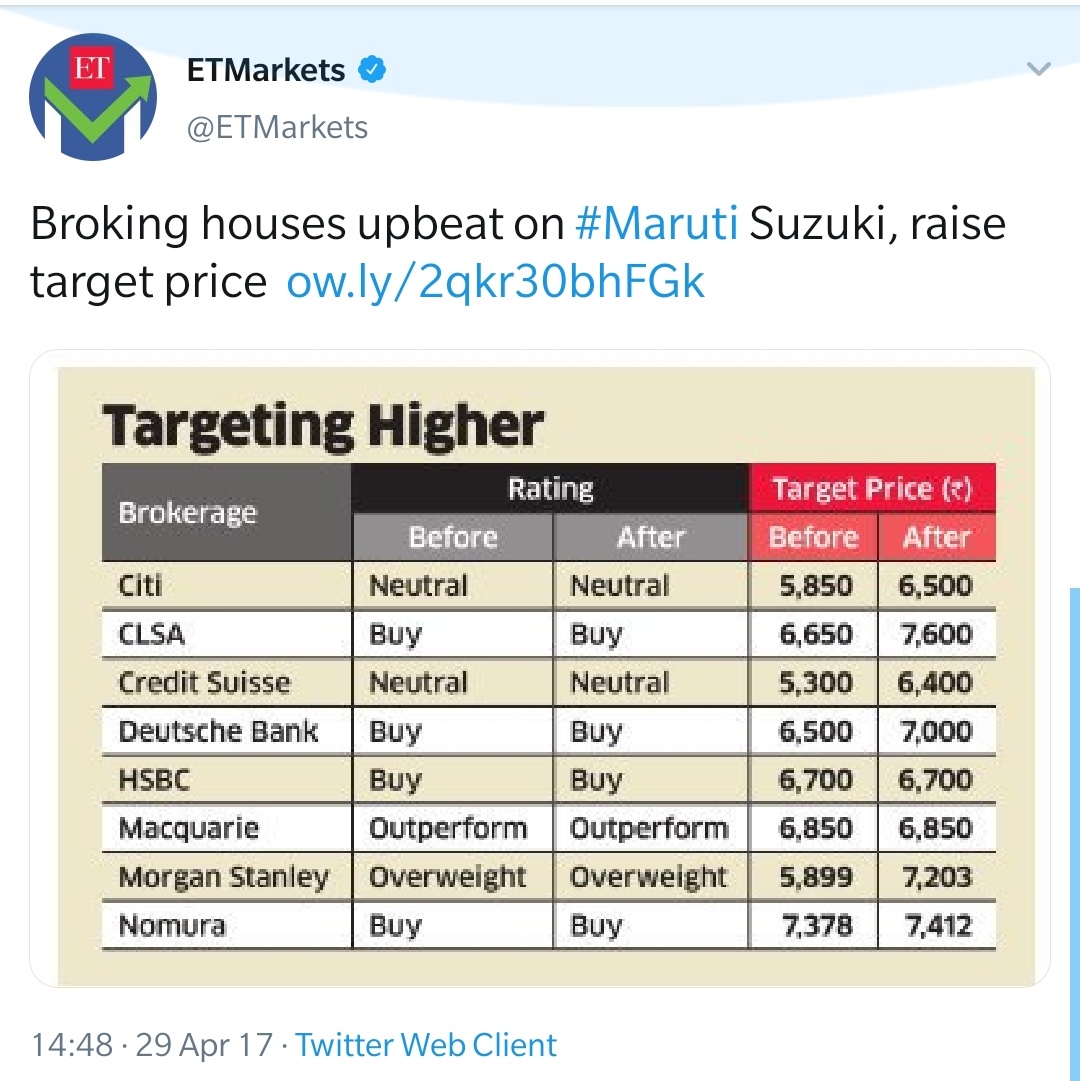Open the Twitter Web Client source link
This screenshot has height=1081, width=1080.
click(x=426, y=1045)
